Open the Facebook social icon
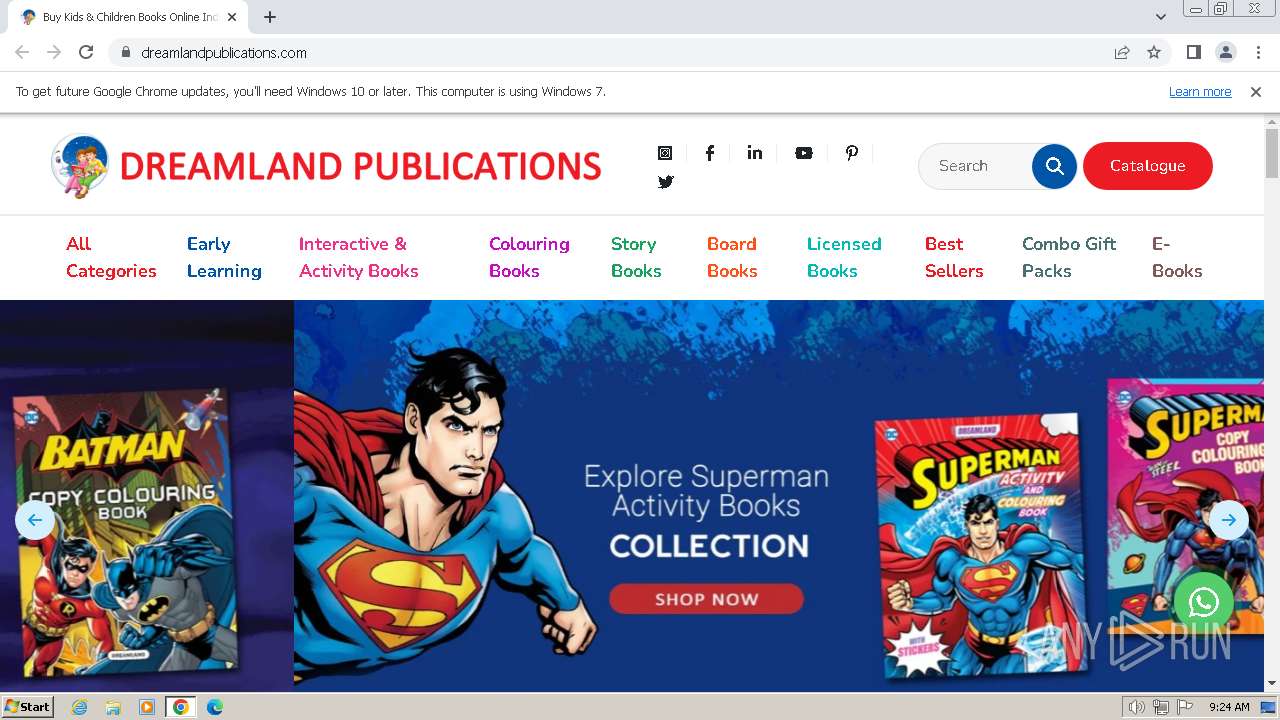The image size is (1280, 720). (x=710, y=153)
